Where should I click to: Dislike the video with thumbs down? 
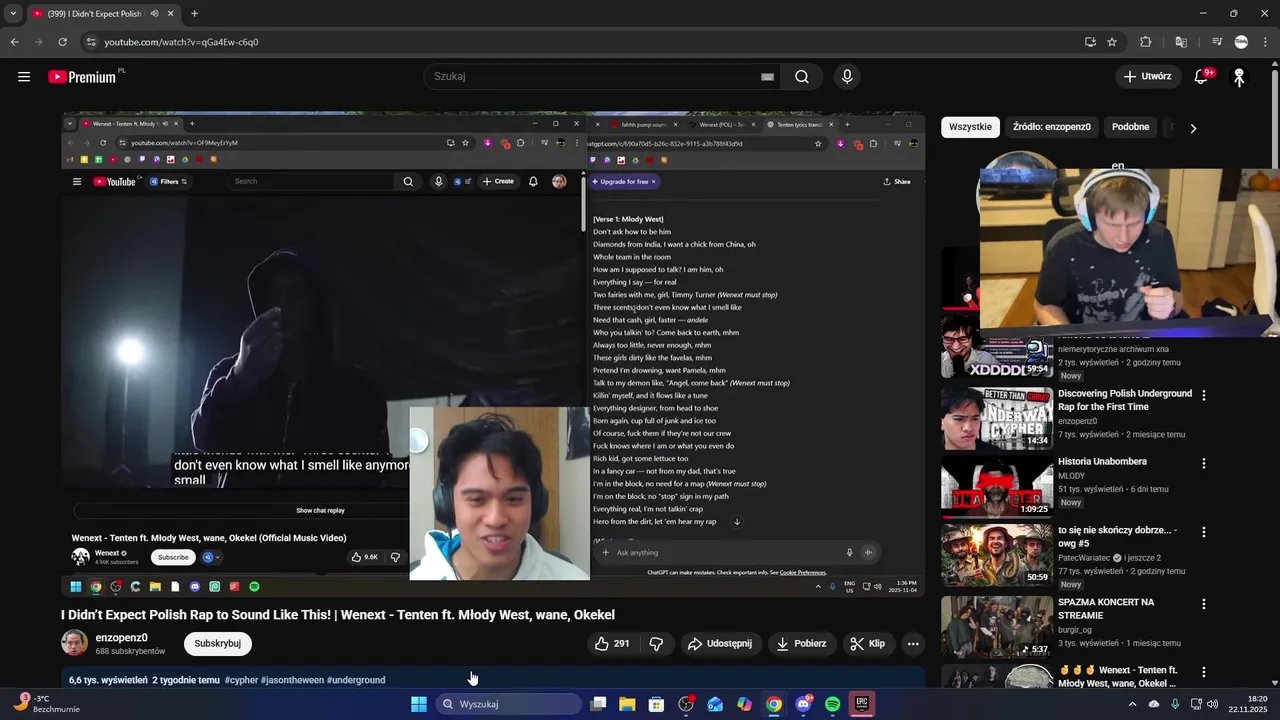tap(656, 643)
